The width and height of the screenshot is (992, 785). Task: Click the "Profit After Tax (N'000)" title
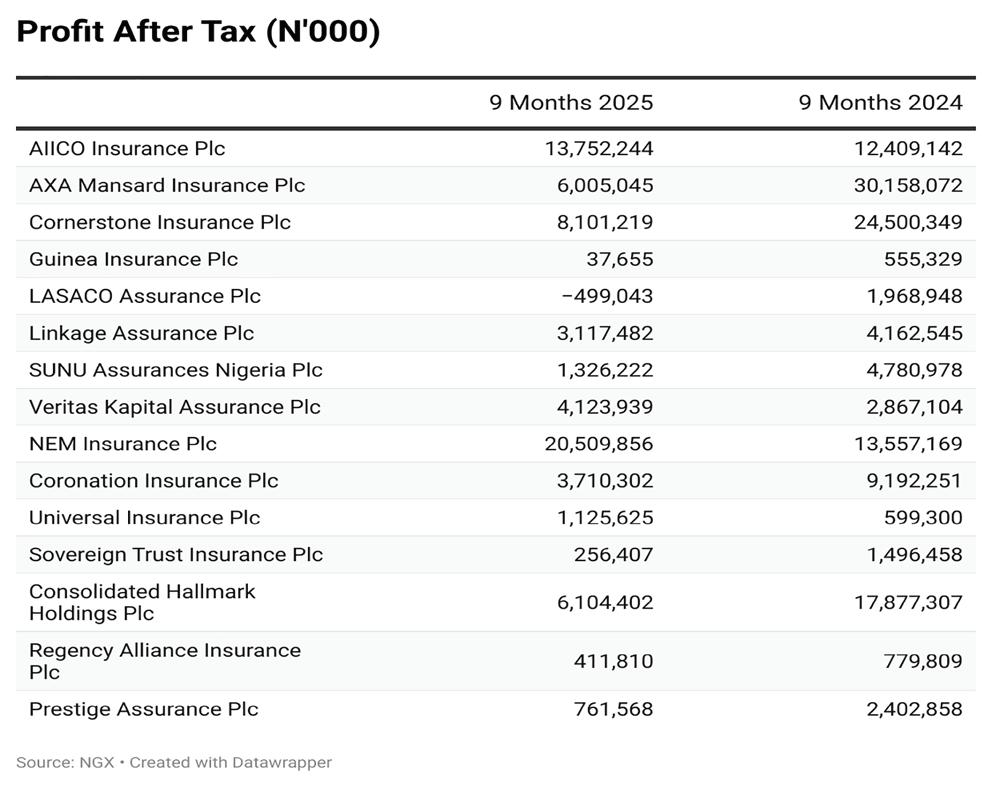(198, 32)
